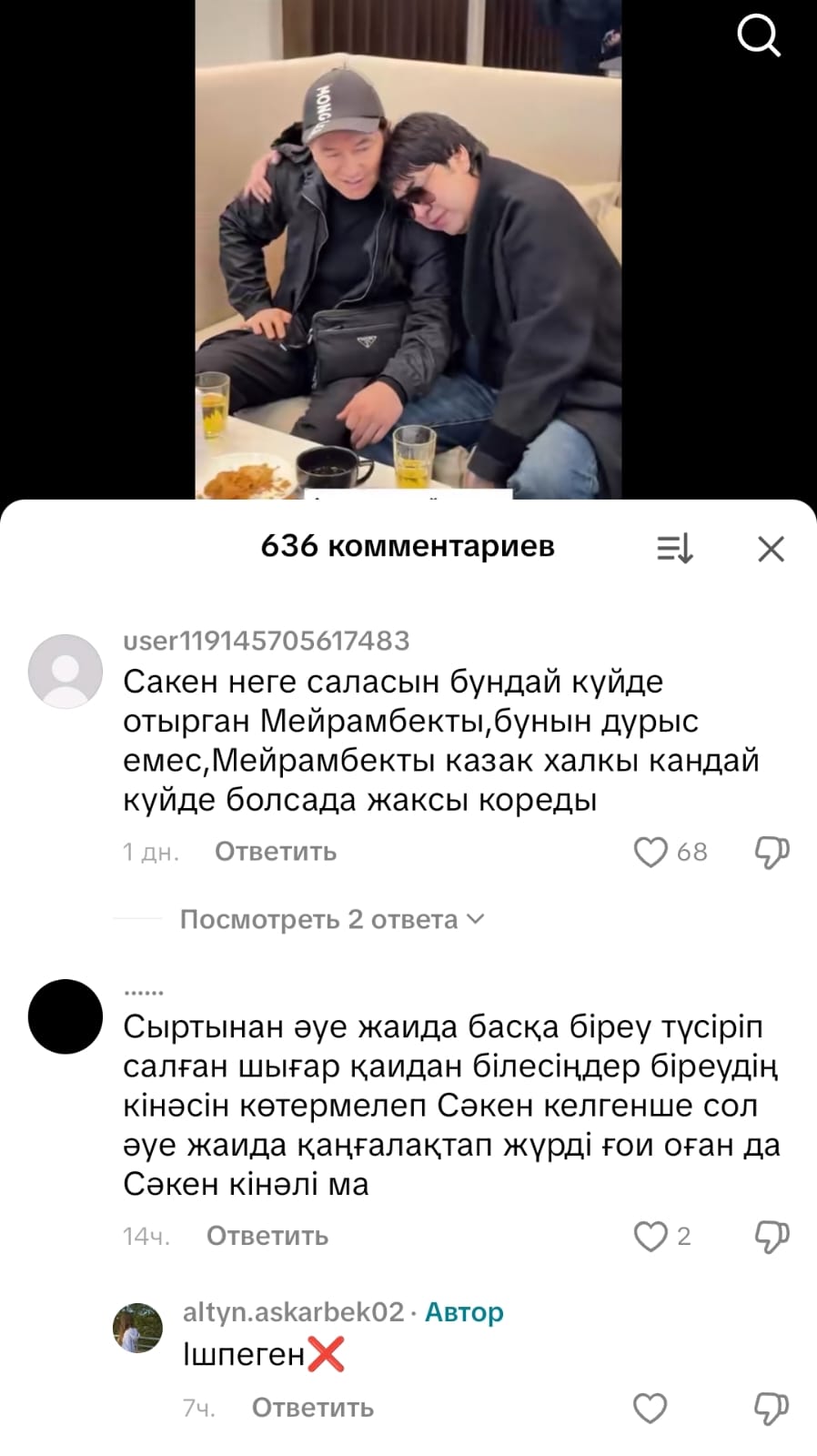The image size is (817, 1456).
Task: Tap altyn.askarbek02's small avatar
Action: tap(137, 1327)
